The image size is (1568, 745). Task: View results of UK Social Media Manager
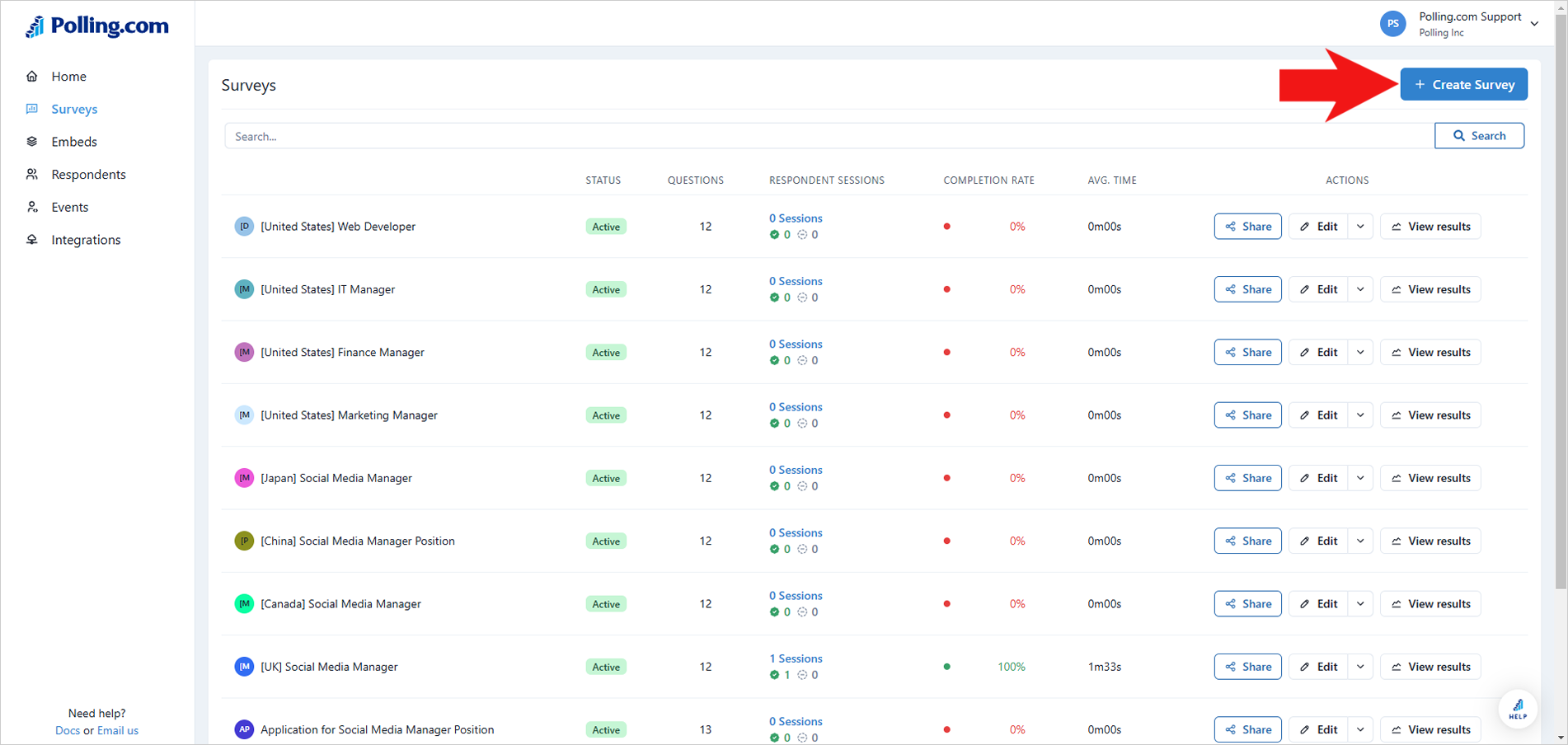click(1430, 667)
